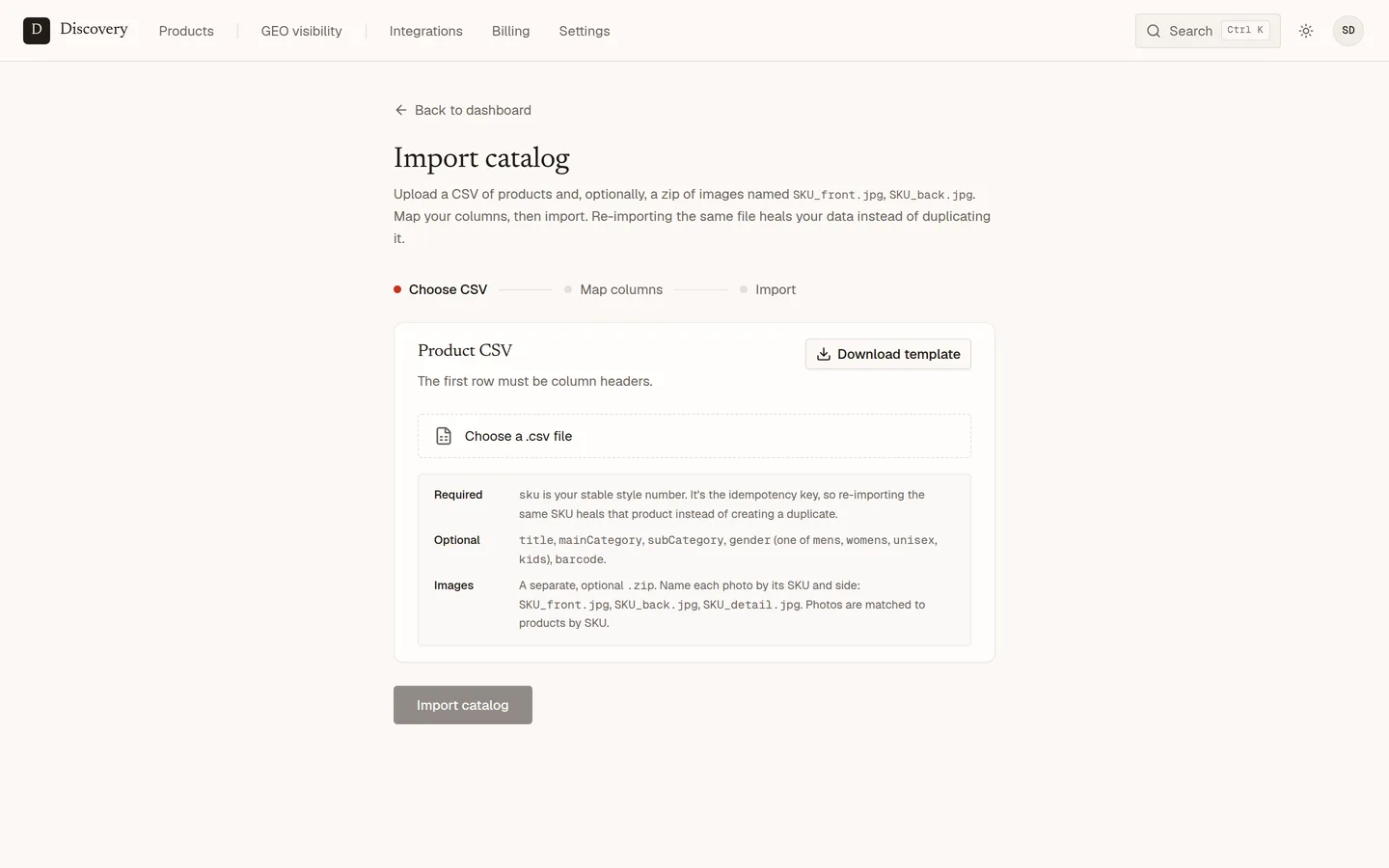This screenshot has height=868, width=1389.
Task: Open Settings in top navigation
Action: coord(585,31)
